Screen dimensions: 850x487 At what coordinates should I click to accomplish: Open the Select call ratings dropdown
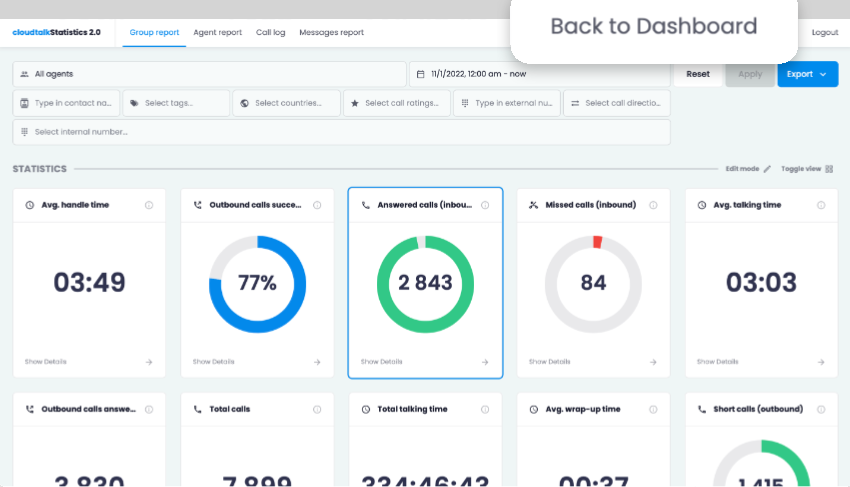(397, 103)
